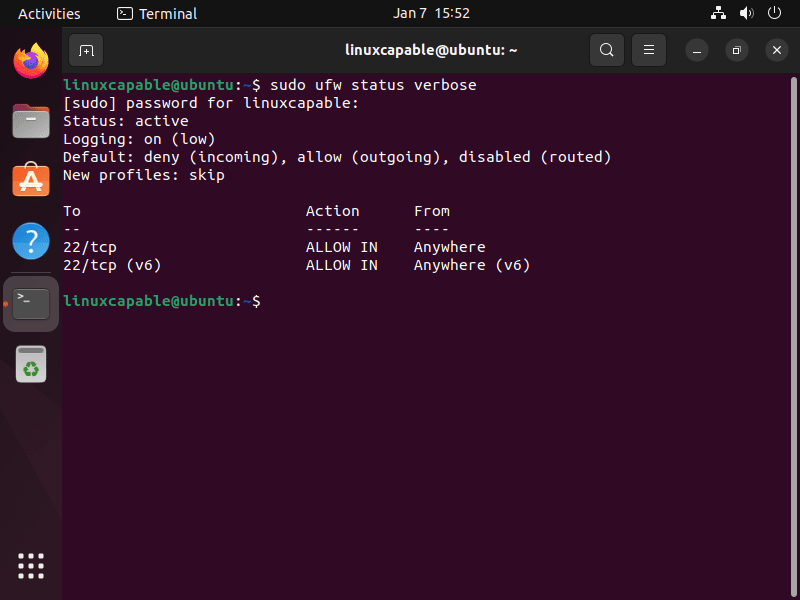Show all applications using the grid icon

pos(30,566)
